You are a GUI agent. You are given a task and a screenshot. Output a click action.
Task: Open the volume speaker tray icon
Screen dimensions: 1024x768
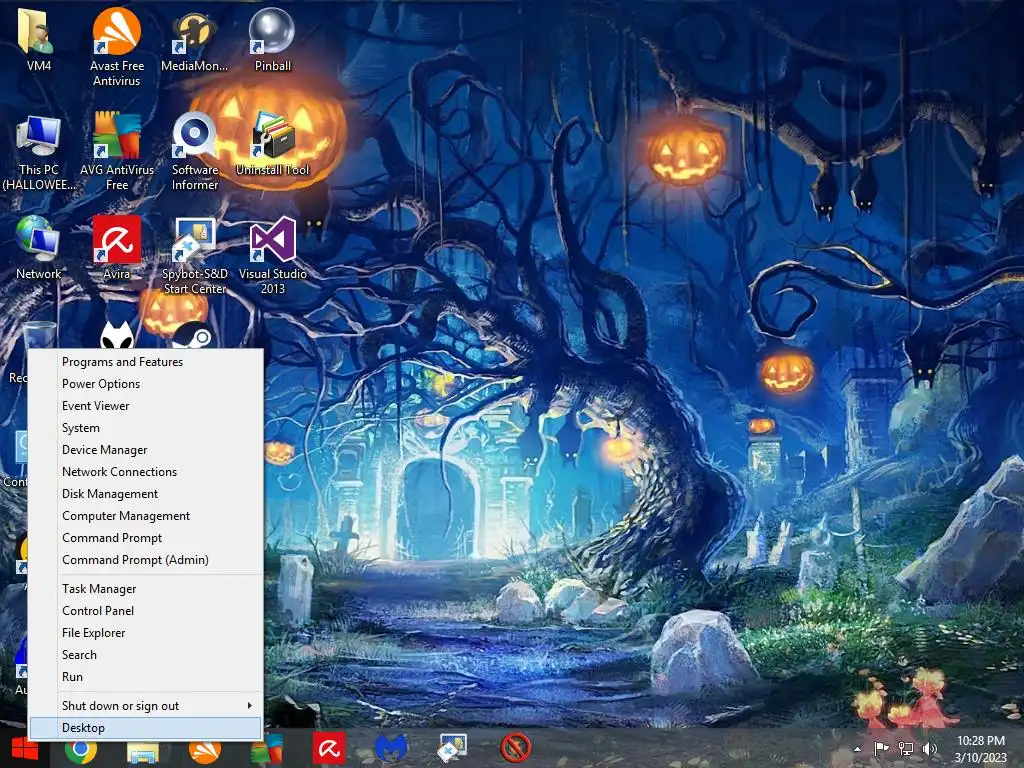(x=930, y=748)
